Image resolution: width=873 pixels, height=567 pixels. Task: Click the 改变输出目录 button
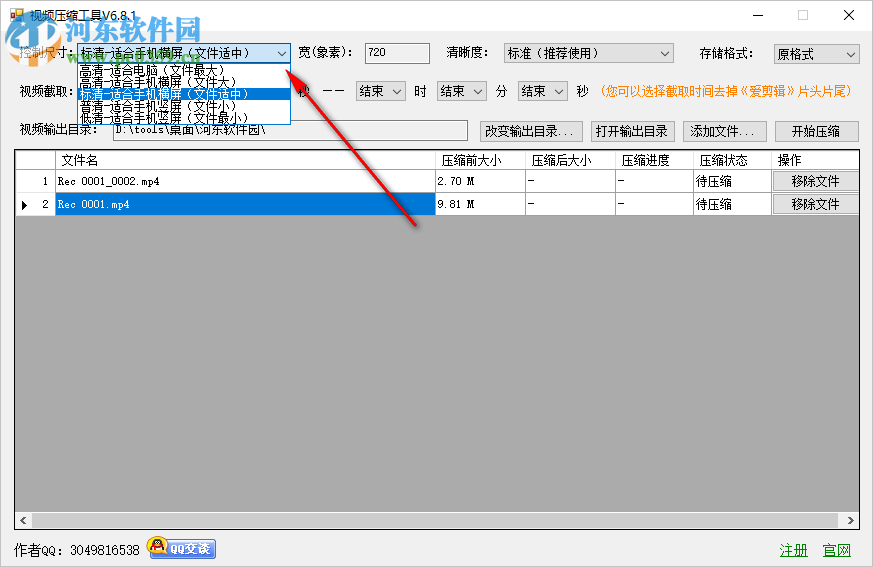531,131
